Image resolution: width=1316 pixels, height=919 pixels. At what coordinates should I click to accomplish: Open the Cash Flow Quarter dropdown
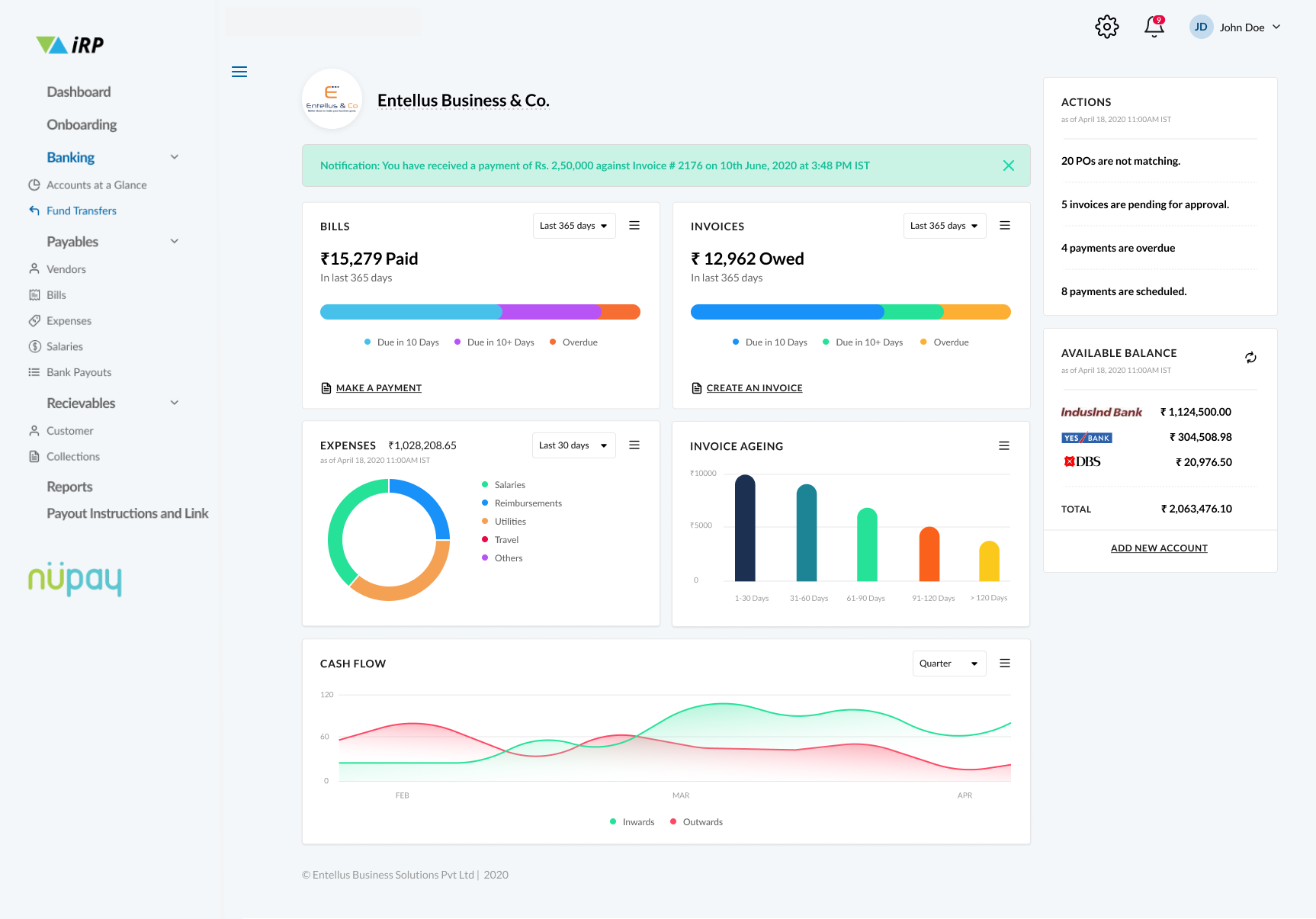tap(948, 664)
